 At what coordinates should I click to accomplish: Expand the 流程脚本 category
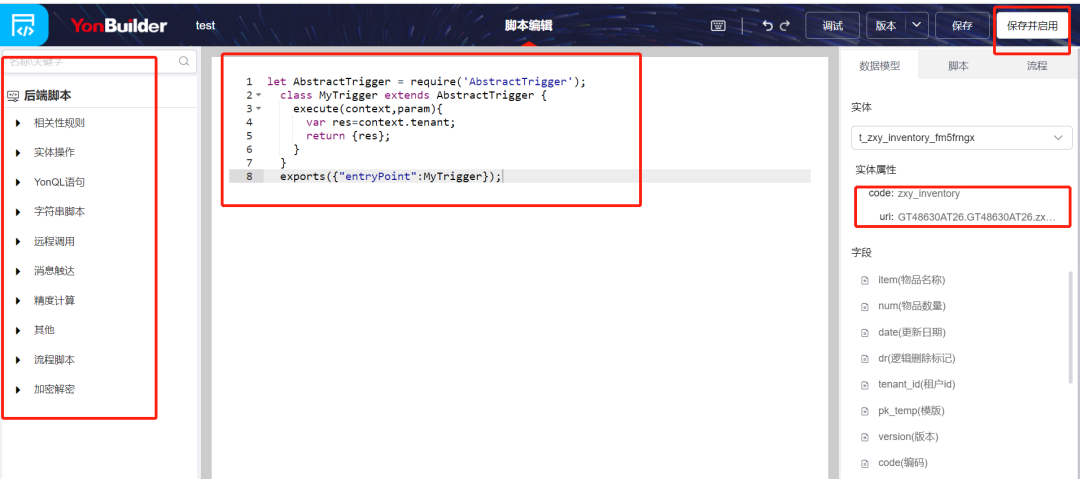[19, 360]
